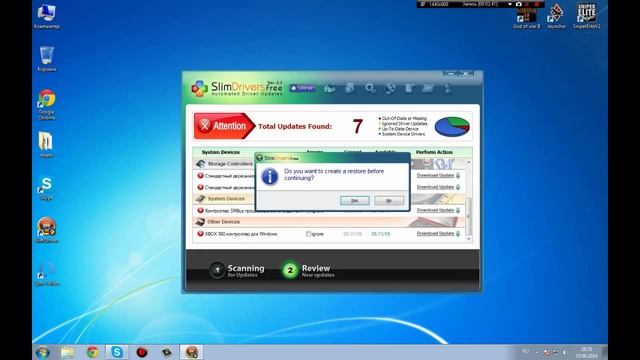Click the volume icon in system tray
The image size is (640, 360).
point(564,352)
